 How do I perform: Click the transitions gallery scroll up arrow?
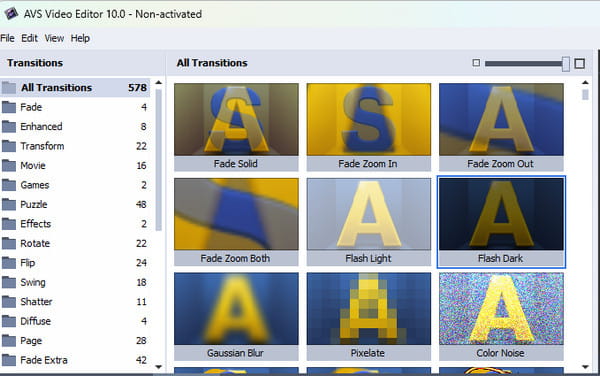coord(585,82)
